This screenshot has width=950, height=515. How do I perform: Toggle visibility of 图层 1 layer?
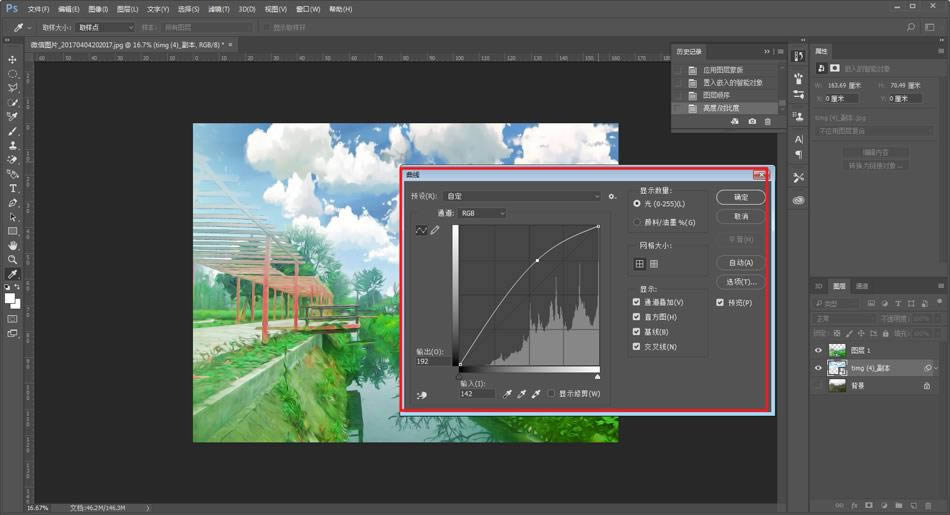[x=818, y=350]
